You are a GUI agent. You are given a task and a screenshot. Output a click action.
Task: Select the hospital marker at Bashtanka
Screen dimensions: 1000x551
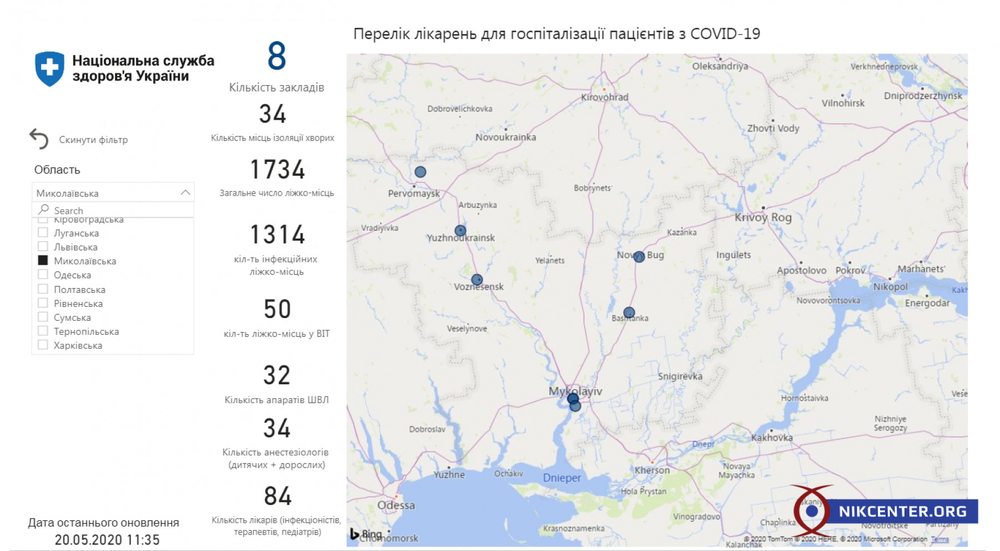coord(629,313)
